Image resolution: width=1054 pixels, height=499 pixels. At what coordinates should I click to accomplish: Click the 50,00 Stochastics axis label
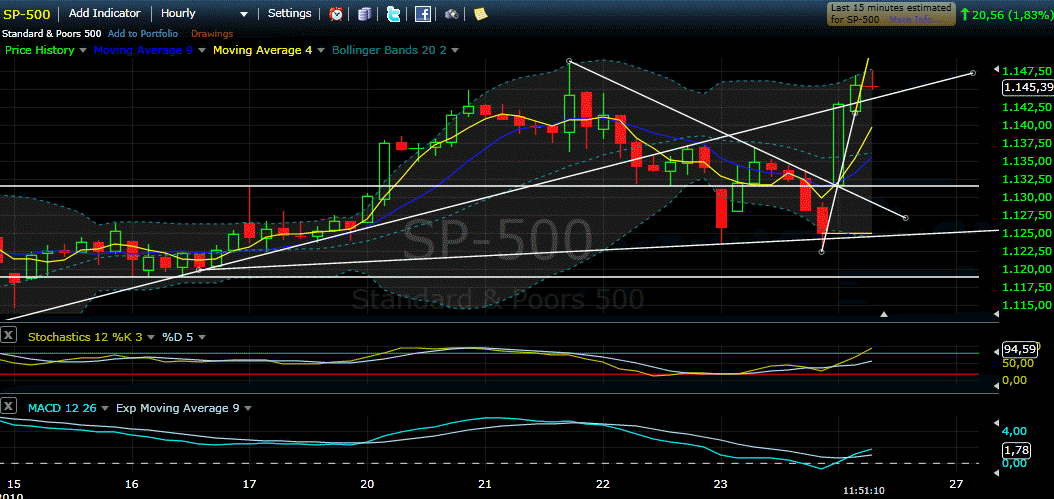pos(1018,364)
